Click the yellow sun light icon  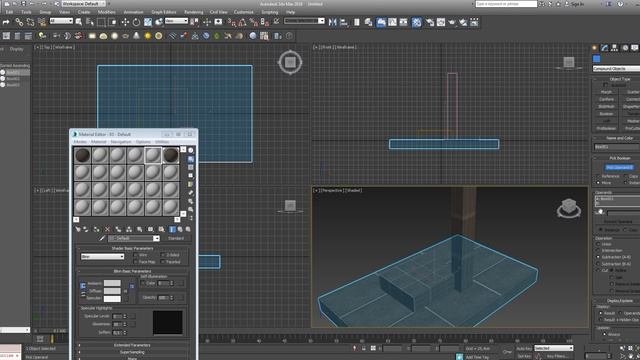point(147,36)
